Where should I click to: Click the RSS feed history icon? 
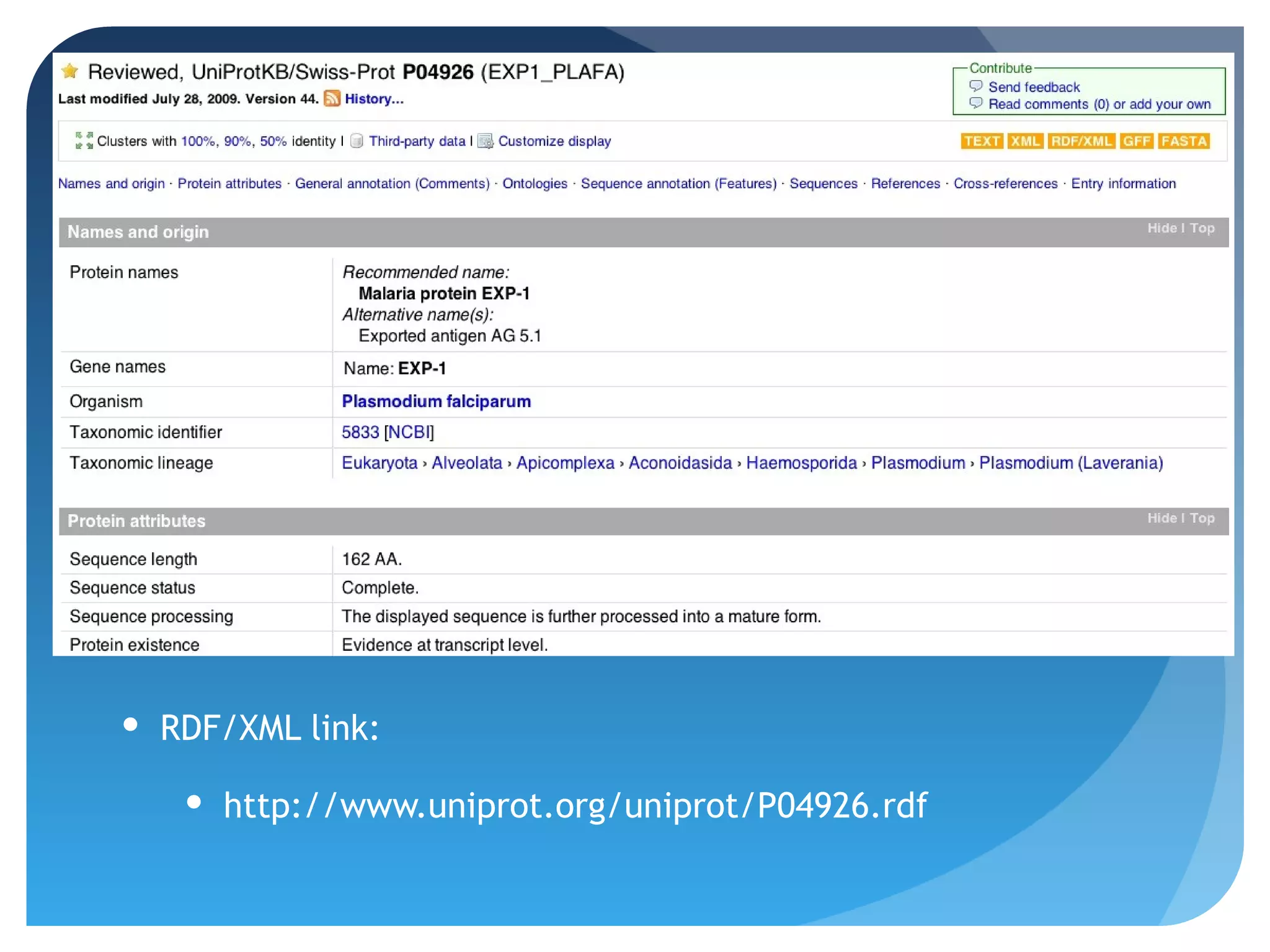click(332, 99)
